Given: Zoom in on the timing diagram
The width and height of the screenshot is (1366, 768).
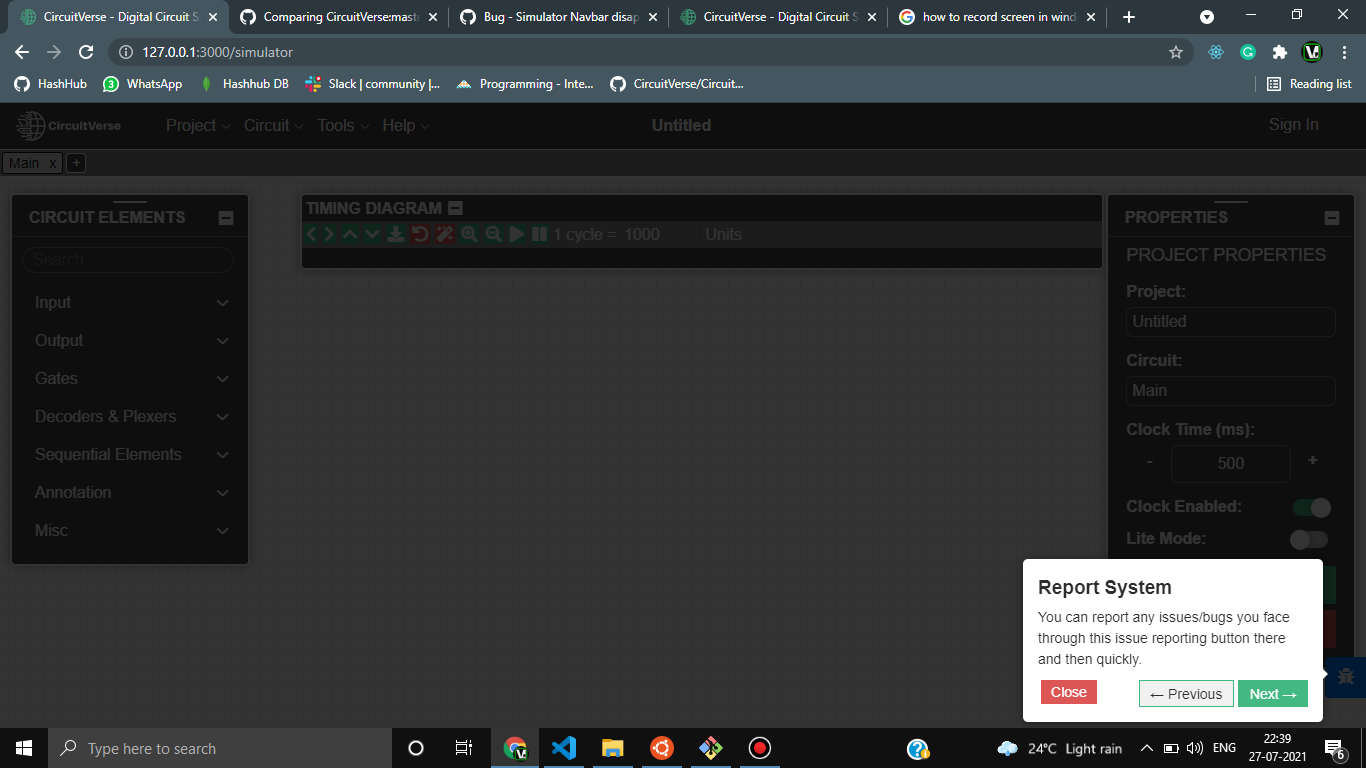Looking at the screenshot, I should tap(469, 234).
